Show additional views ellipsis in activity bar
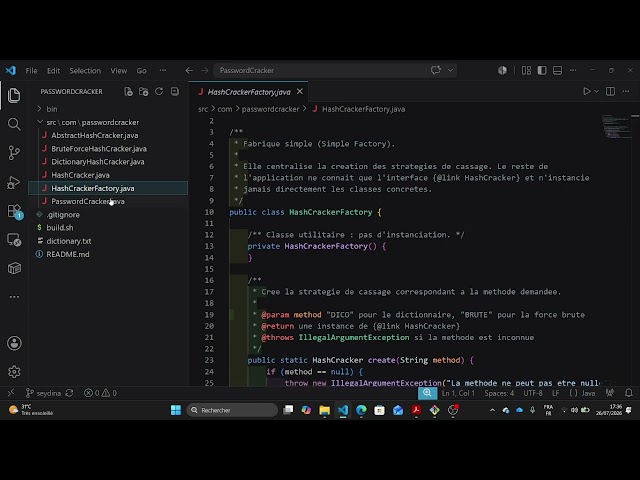This screenshot has height=480, width=640. click(14, 297)
